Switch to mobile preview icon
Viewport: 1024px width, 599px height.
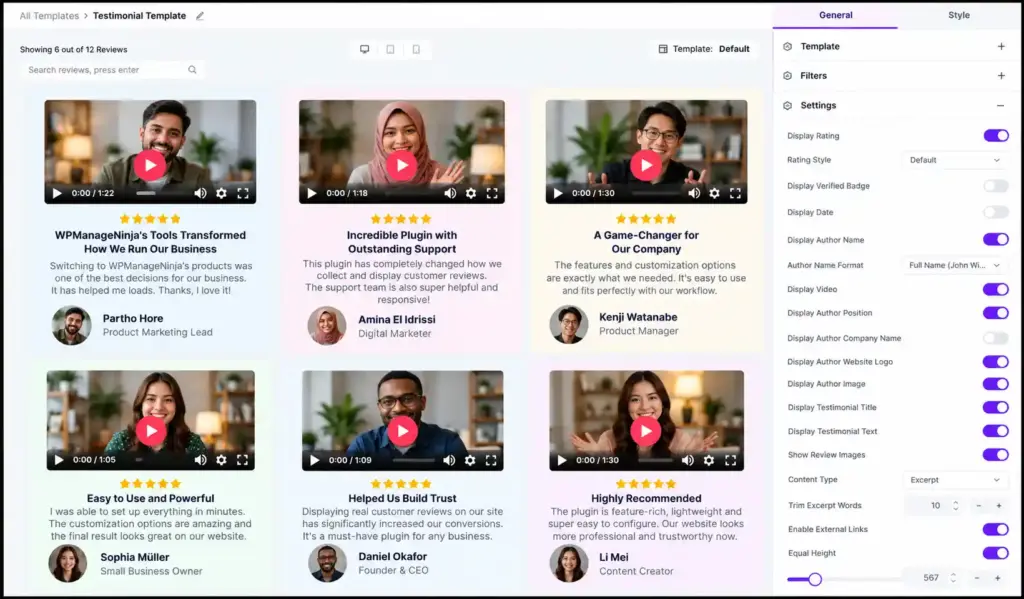click(x=416, y=49)
